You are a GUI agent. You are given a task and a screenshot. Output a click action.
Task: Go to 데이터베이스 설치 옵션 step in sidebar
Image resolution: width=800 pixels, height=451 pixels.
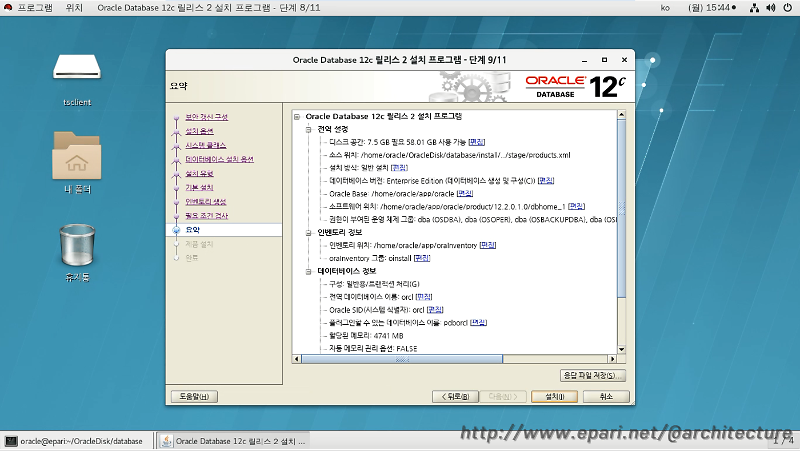219,159
